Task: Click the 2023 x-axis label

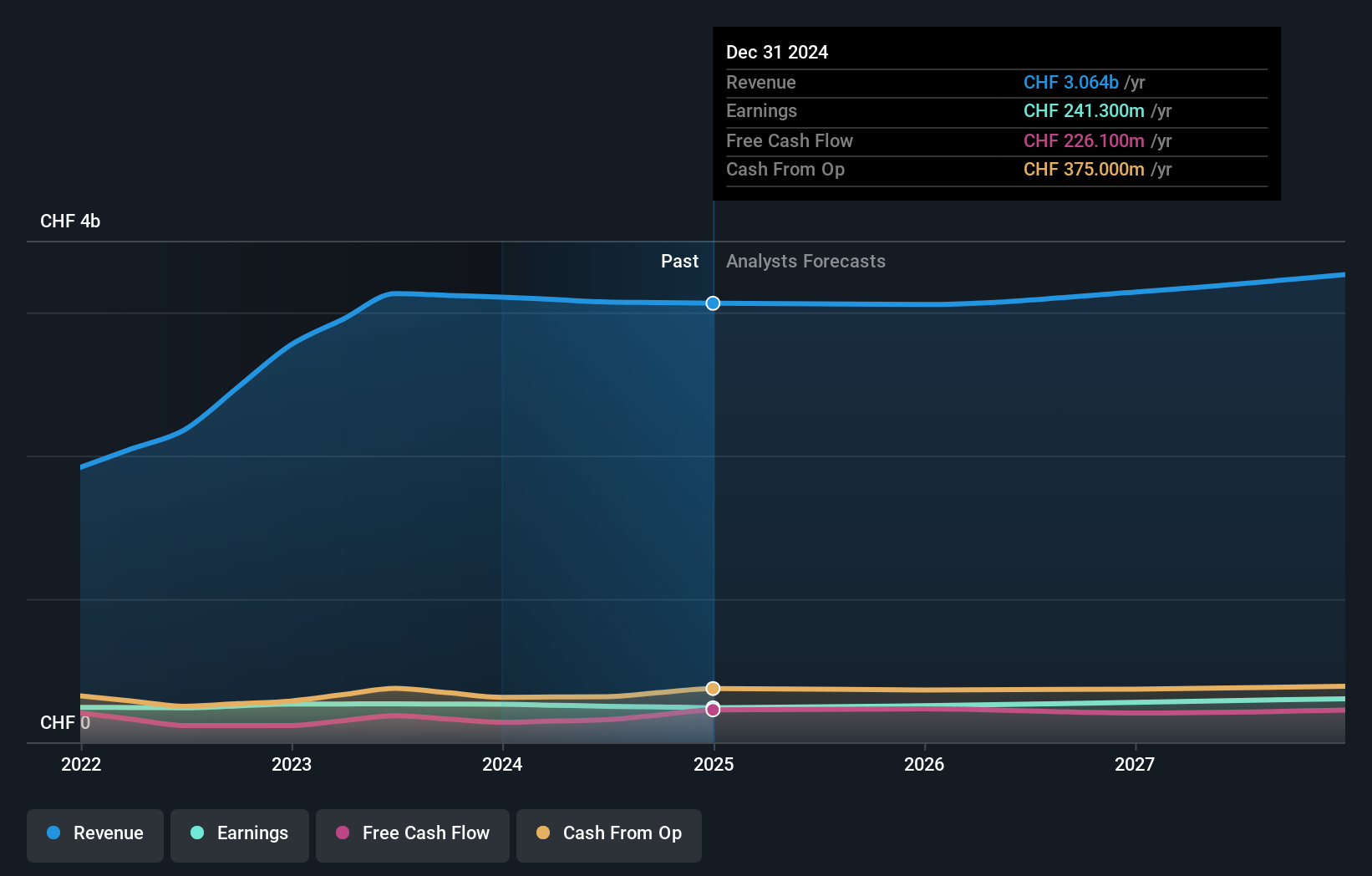Action: pos(292,764)
